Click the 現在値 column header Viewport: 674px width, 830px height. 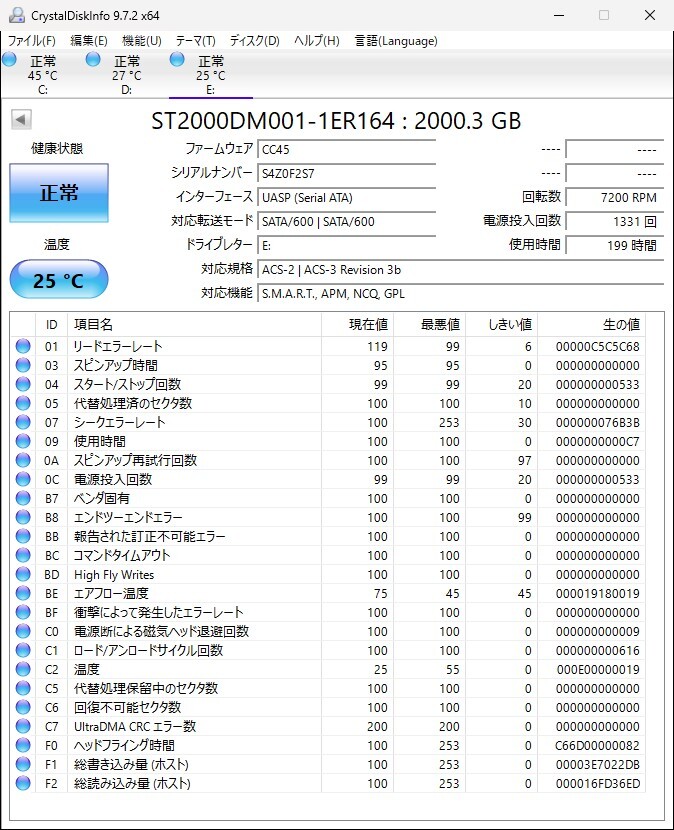coord(357,324)
